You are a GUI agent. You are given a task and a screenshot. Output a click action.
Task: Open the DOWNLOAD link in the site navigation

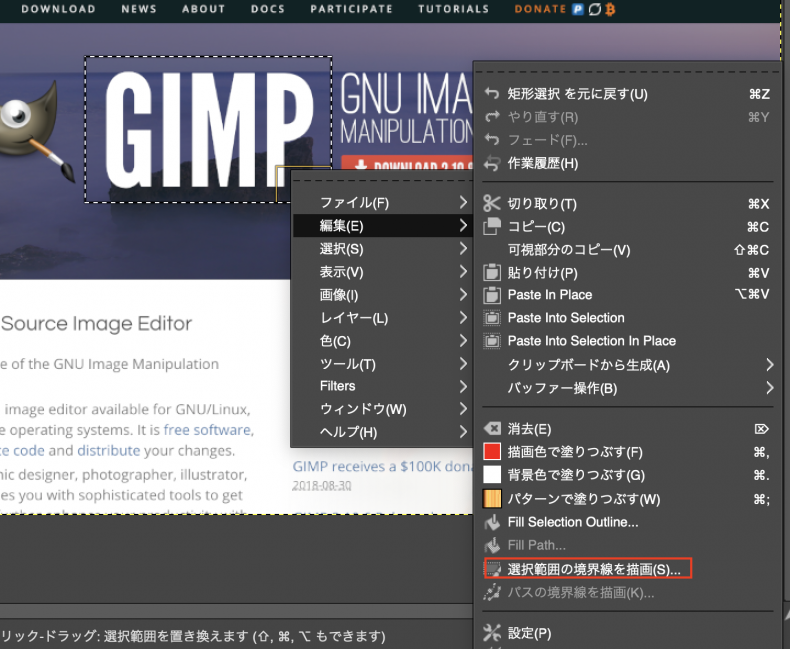58,9
